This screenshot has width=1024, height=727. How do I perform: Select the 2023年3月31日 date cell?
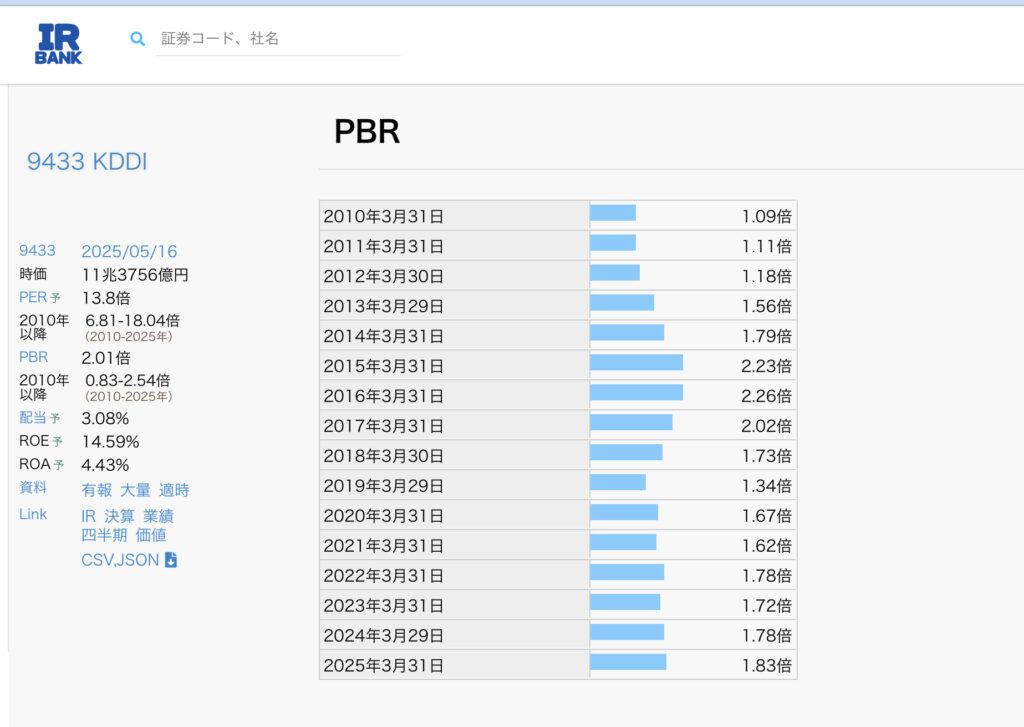[455, 606]
